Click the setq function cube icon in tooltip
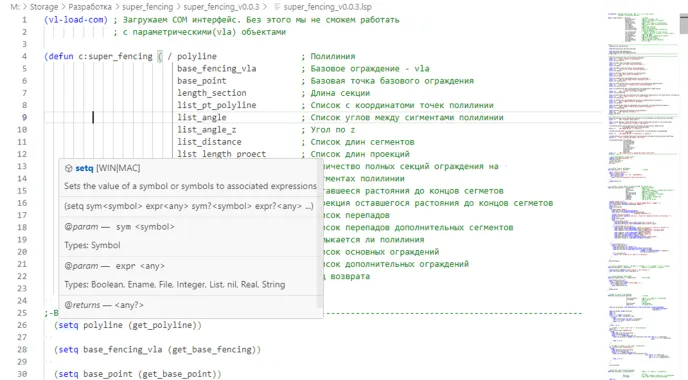The image size is (688, 380). 68,168
